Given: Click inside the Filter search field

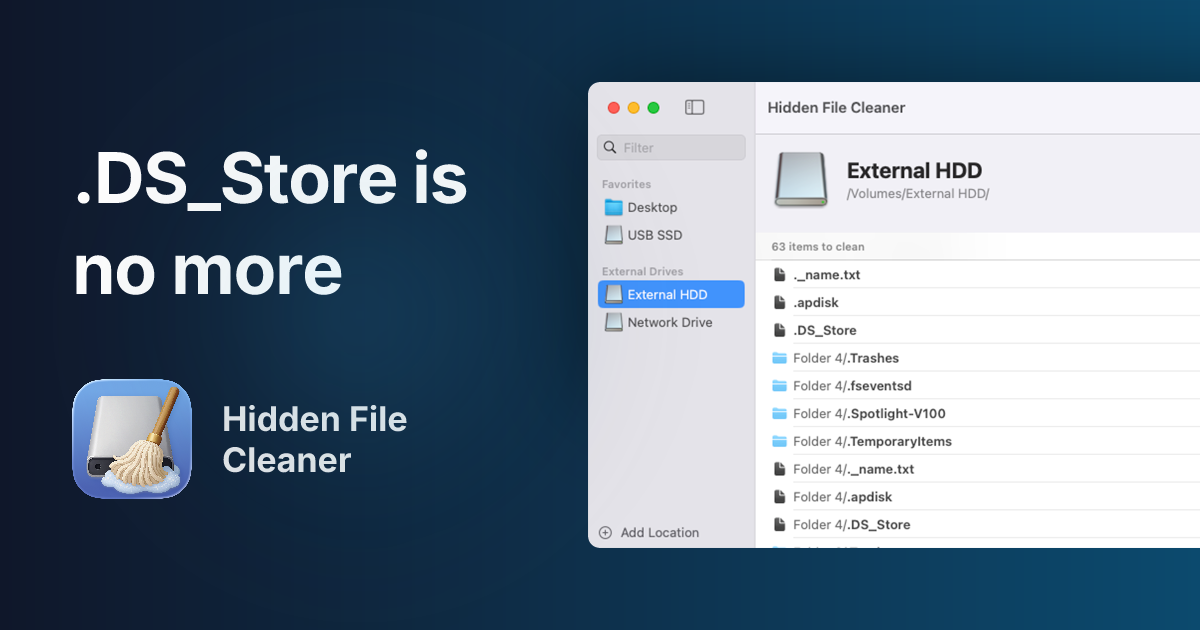Looking at the screenshot, I should (670, 147).
